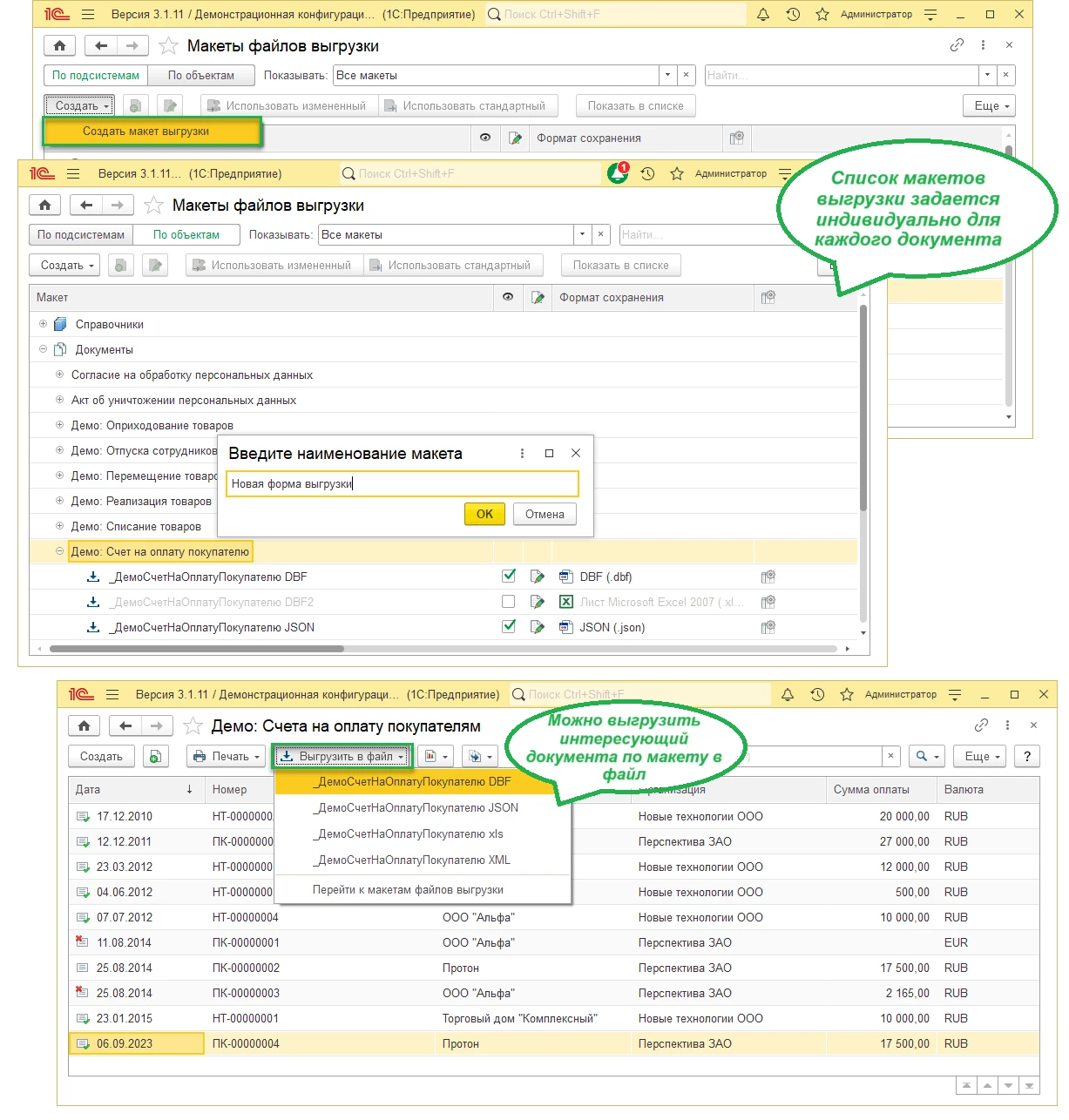Expand Демо: Оприходование товаров node
The height and width of the screenshot is (1120, 1069).
[59, 425]
